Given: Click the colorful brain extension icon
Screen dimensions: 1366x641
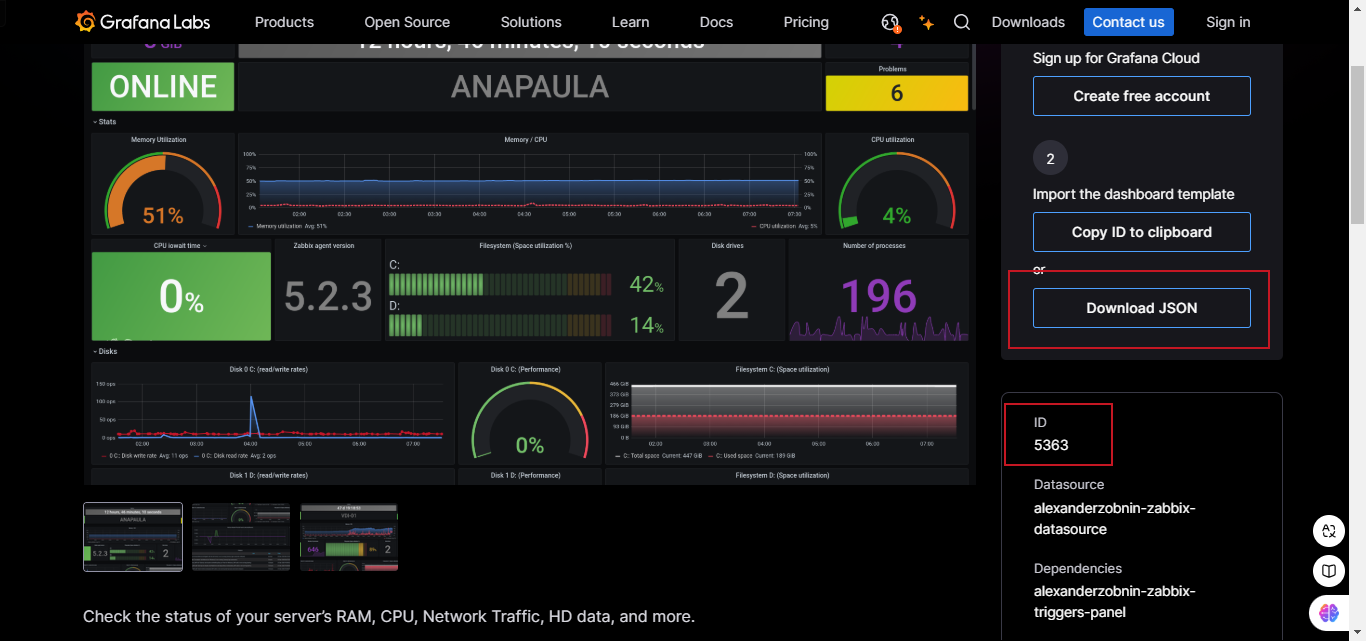Looking at the screenshot, I should pyautogui.click(x=1328, y=611).
